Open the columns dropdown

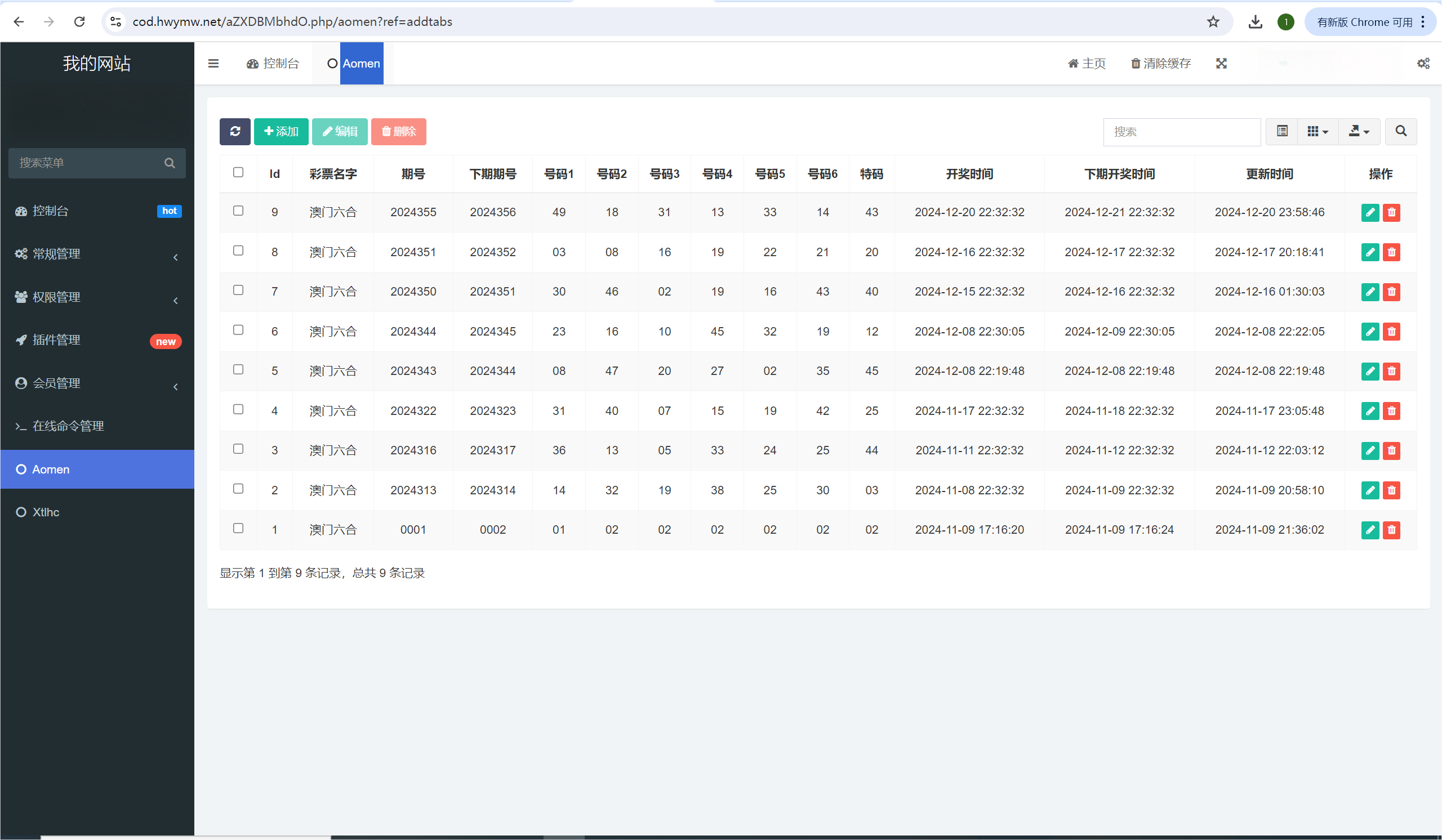coord(1318,132)
